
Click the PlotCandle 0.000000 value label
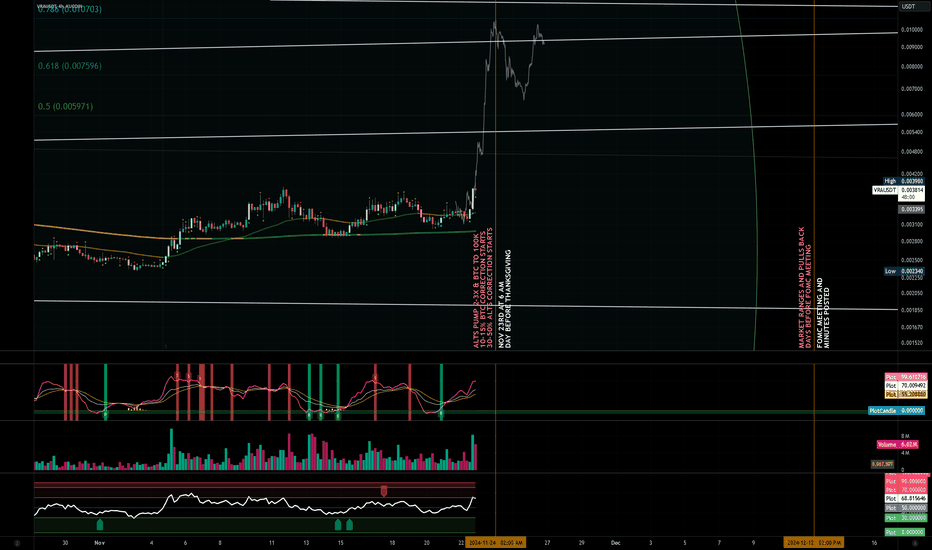coord(896,411)
